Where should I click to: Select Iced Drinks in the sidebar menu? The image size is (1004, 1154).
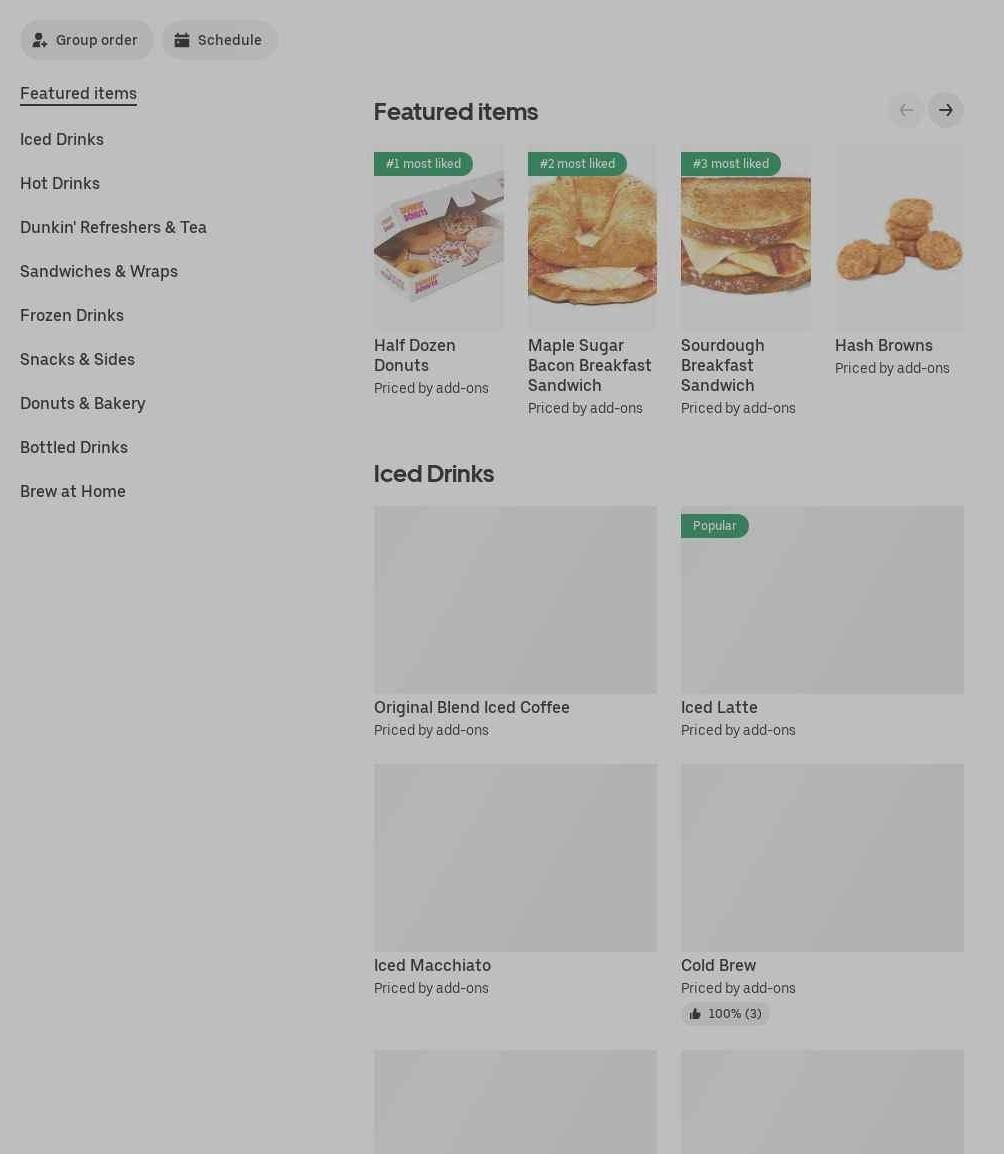62,139
